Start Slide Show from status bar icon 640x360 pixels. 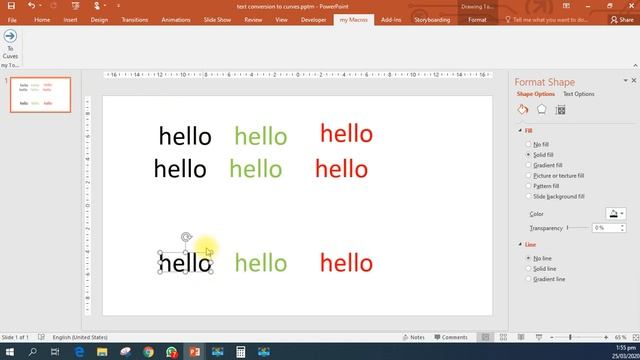[x=539, y=337]
